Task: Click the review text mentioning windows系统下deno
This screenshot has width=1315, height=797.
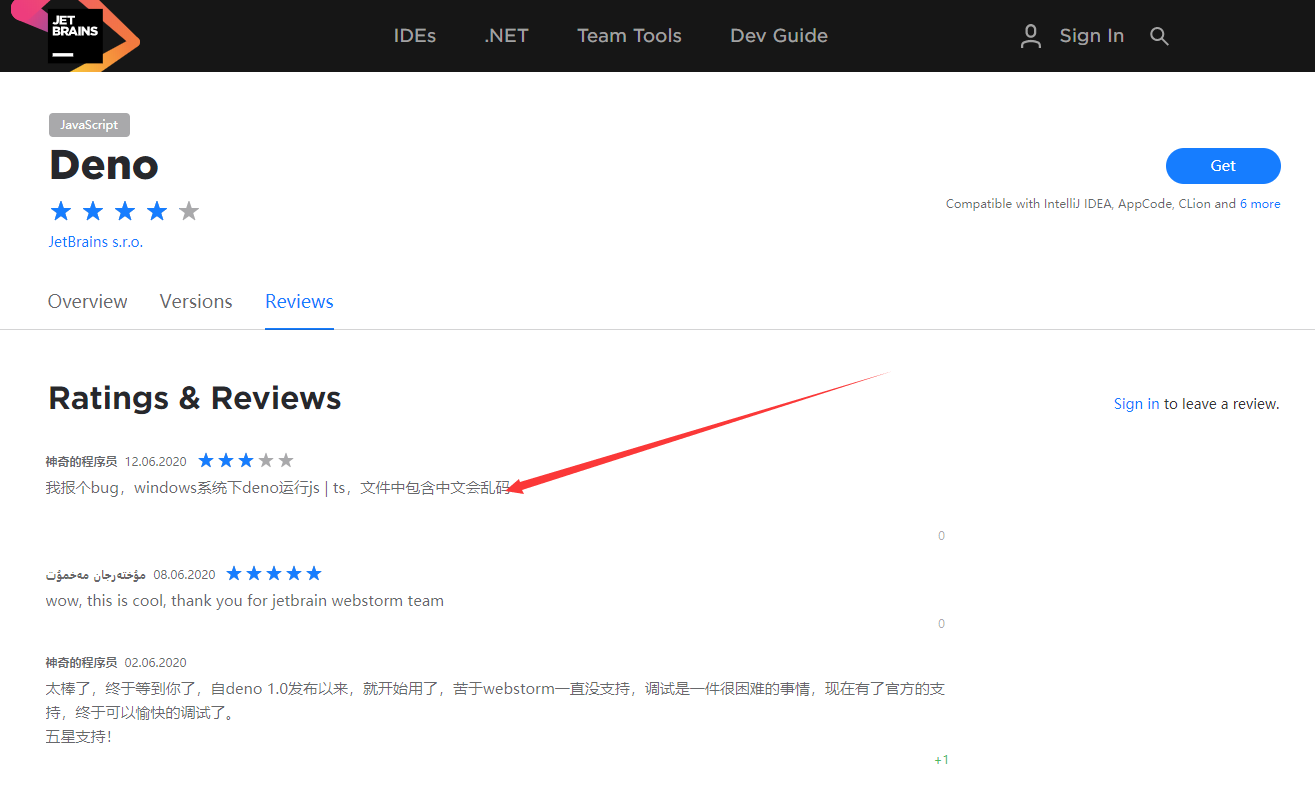Action: click(278, 488)
